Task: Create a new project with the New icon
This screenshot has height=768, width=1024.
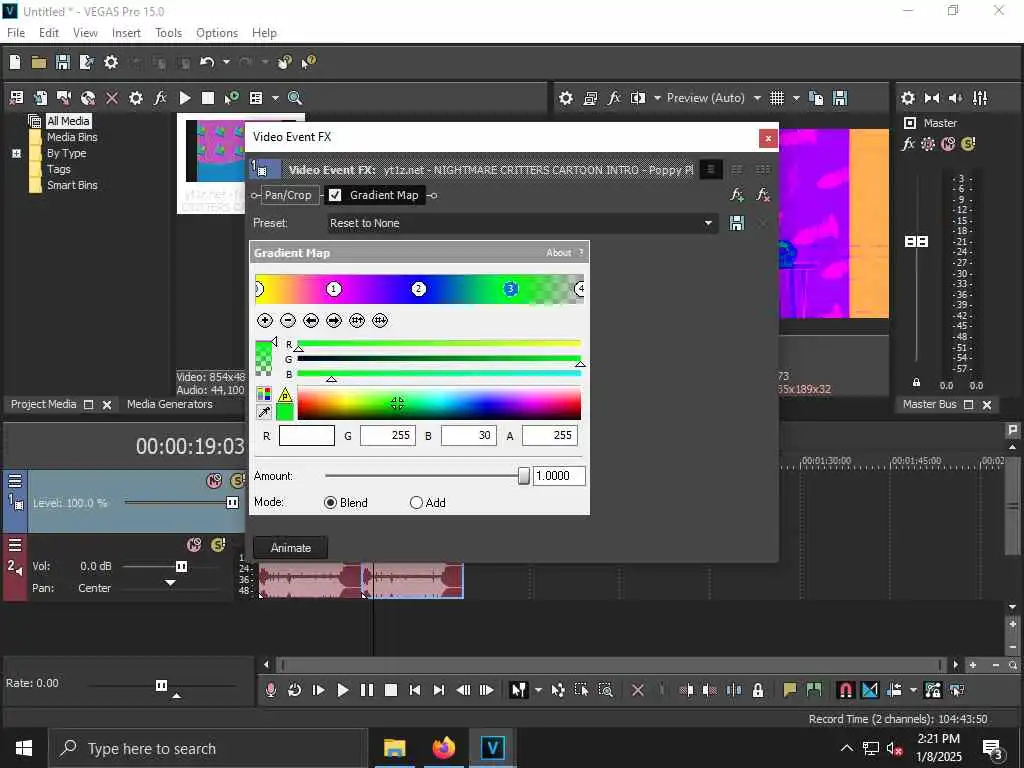Action: (15, 62)
